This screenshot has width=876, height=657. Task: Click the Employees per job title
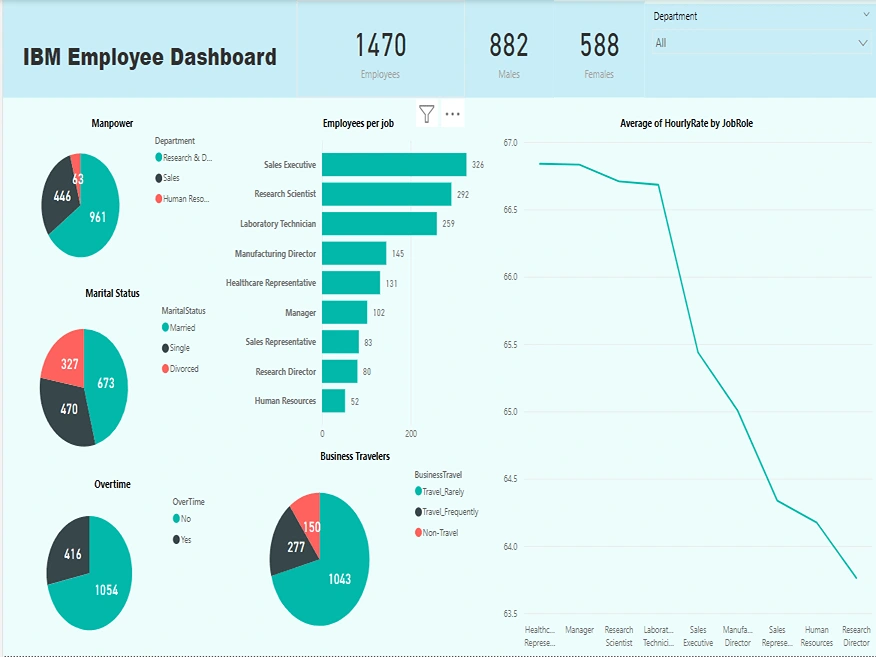click(358, 123)
